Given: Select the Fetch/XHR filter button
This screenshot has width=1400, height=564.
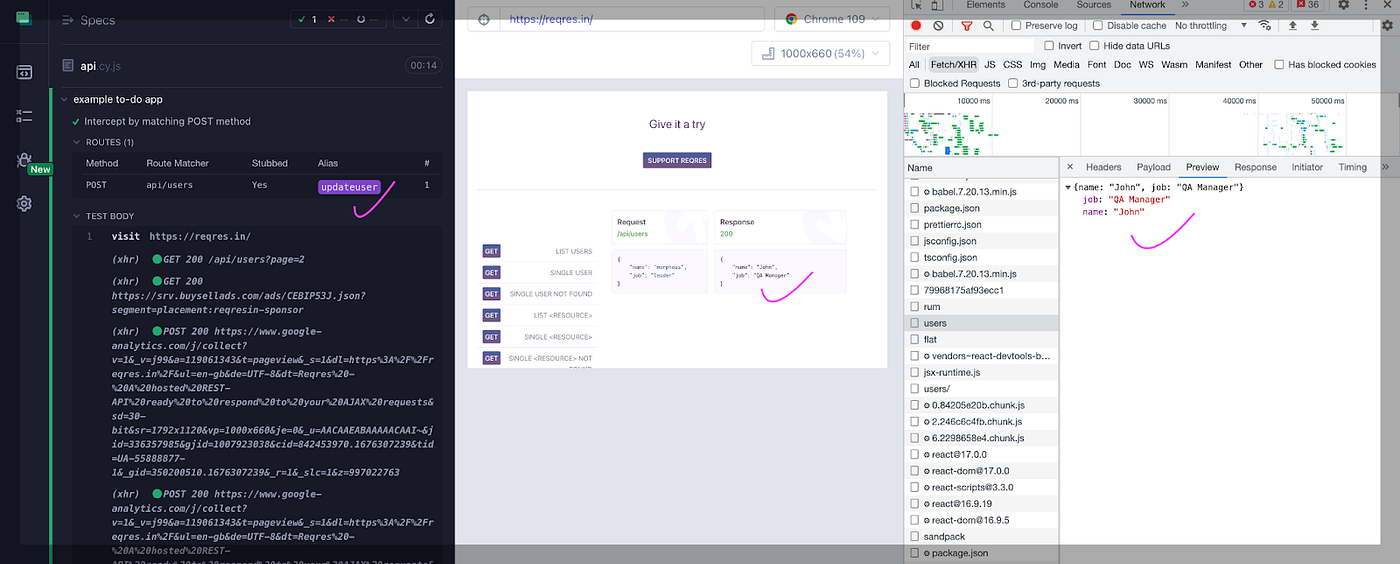Looking at the screenshot, I should click(953, 65).
